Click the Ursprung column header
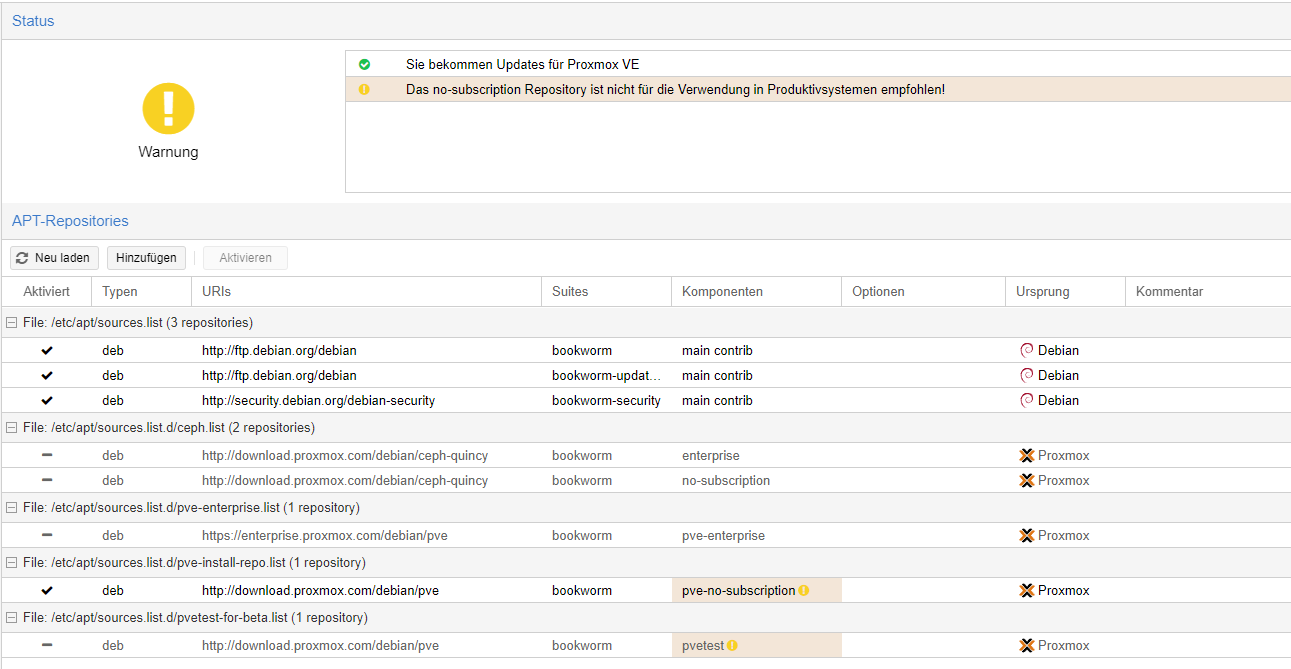The height and width of the screenshot is (669, 1291). point(1042,292)
